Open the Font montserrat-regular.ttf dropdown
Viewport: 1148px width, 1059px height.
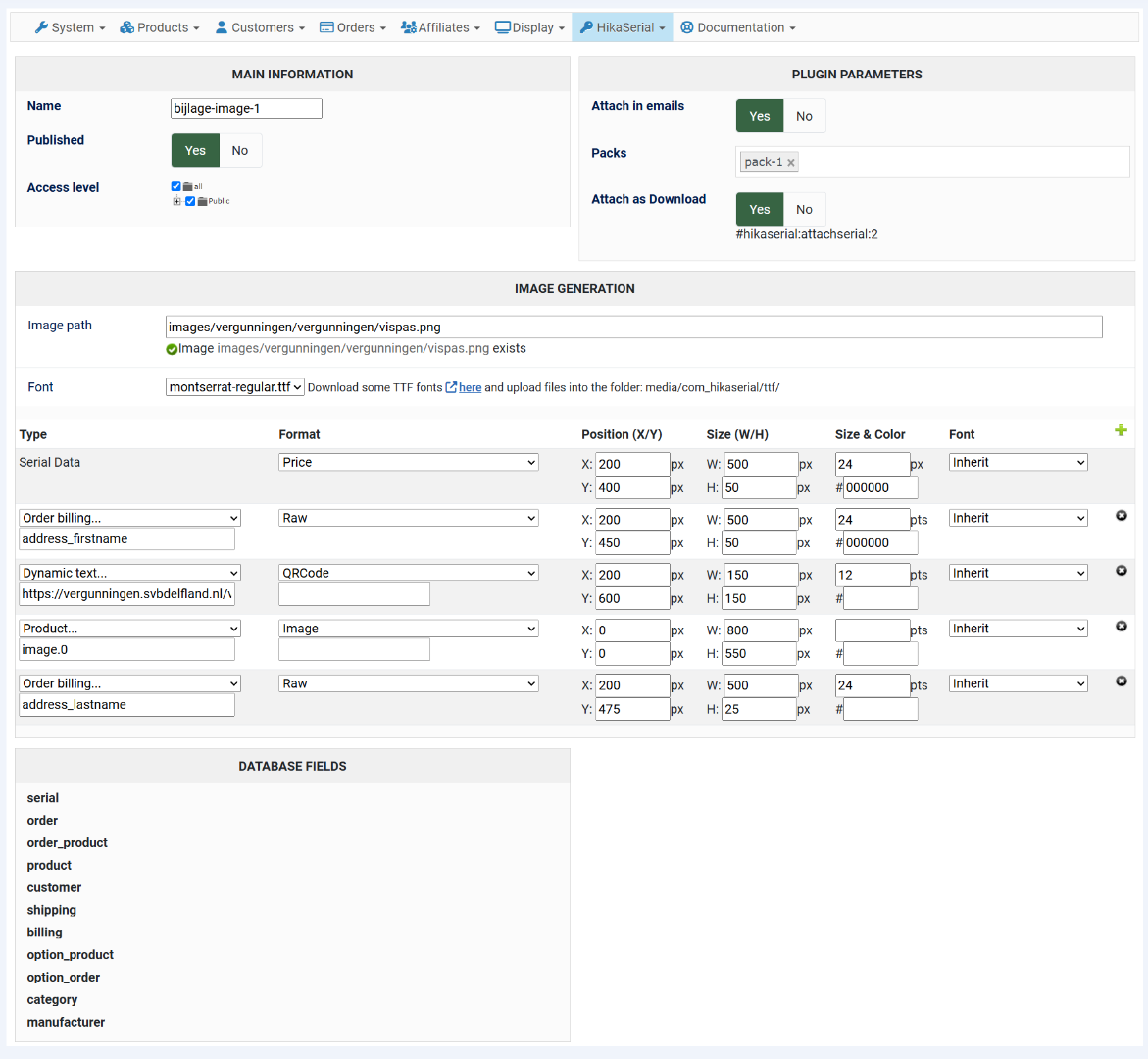235,387
